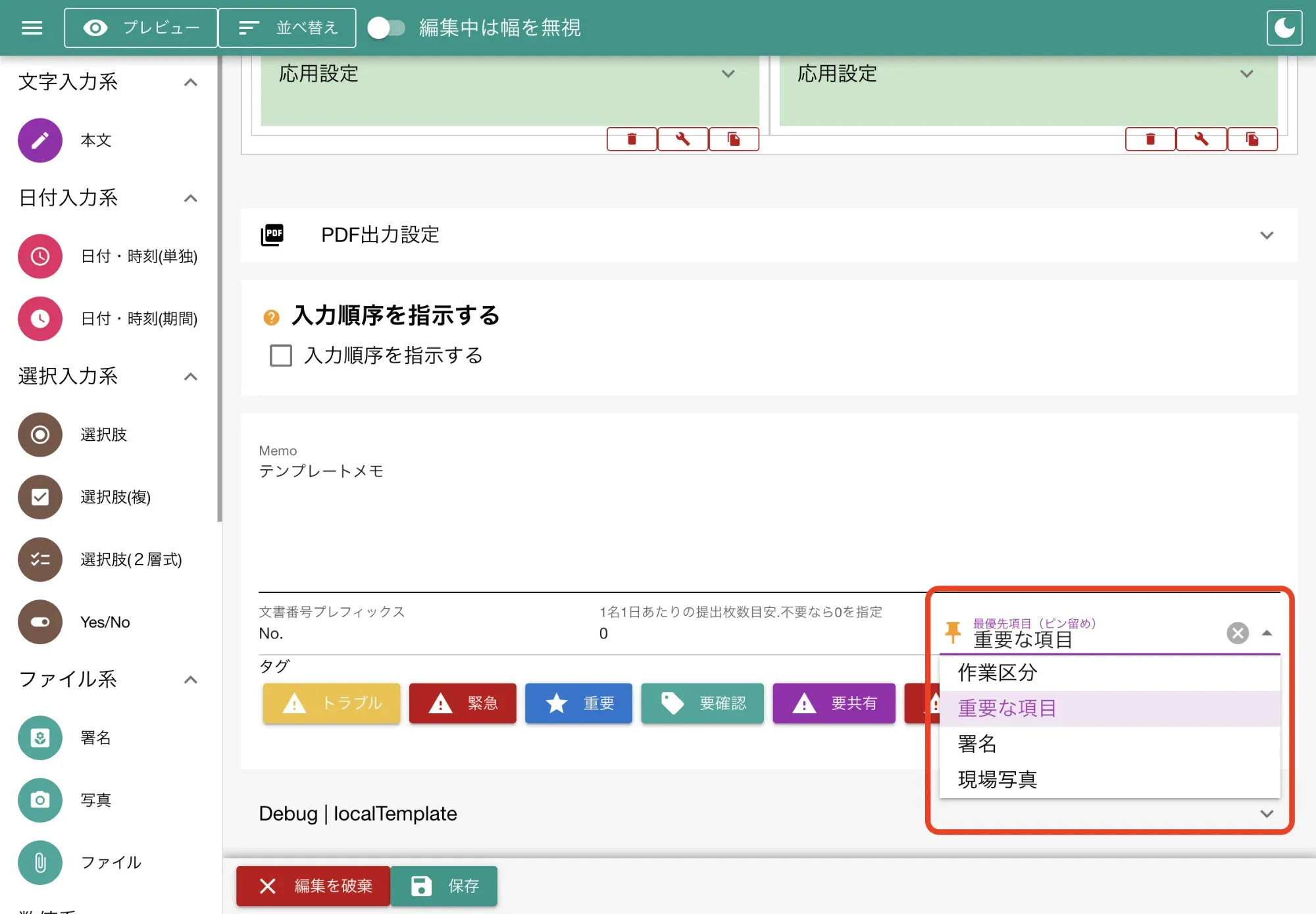Click the orange help question icon
The width and height of the screenshot is (1316, 914).
271,318
